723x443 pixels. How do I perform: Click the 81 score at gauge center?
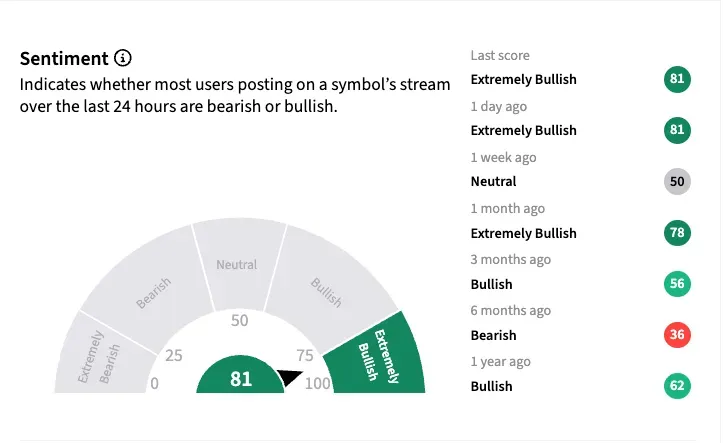coord(240,379)
